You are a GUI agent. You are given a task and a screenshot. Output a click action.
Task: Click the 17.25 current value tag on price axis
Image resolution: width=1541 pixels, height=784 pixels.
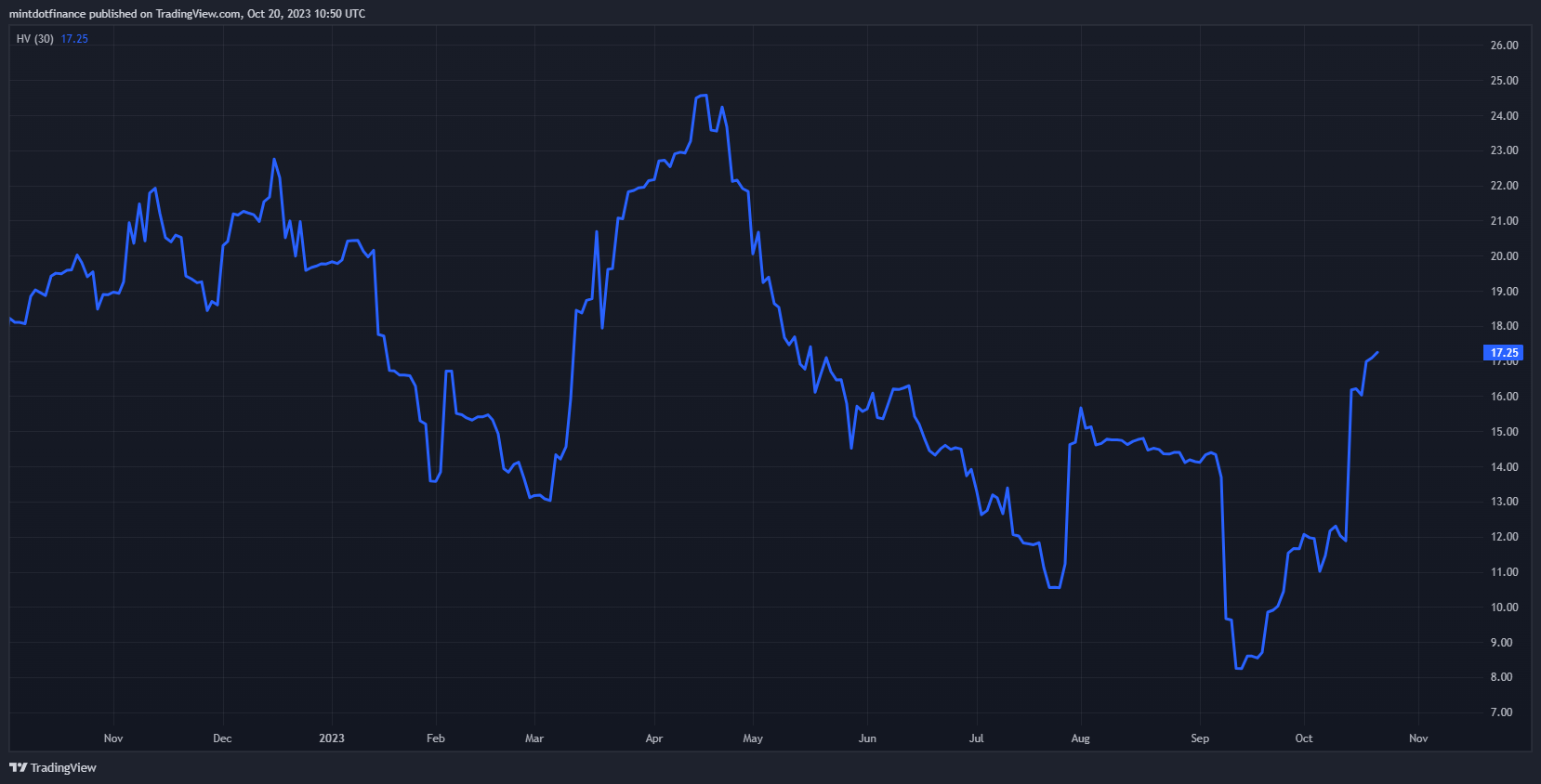click(1504, 353)
